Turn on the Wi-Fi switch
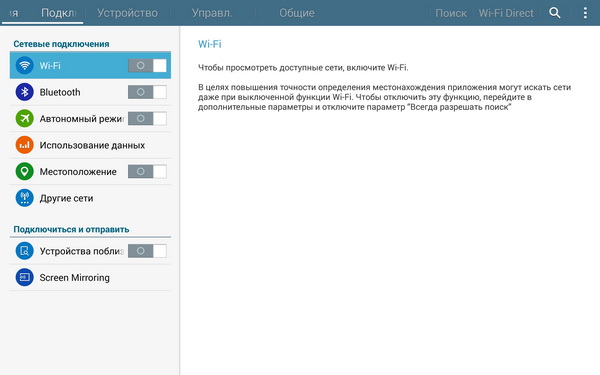The width and height of the screenshot is (600, 375). [x=147, y=65]
